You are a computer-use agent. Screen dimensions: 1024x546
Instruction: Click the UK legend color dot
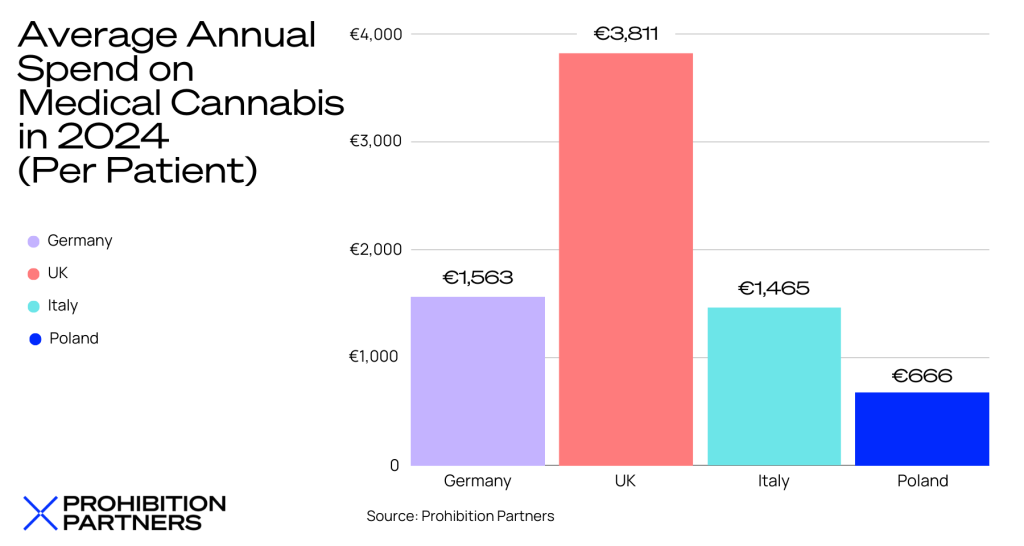(34, 273)
